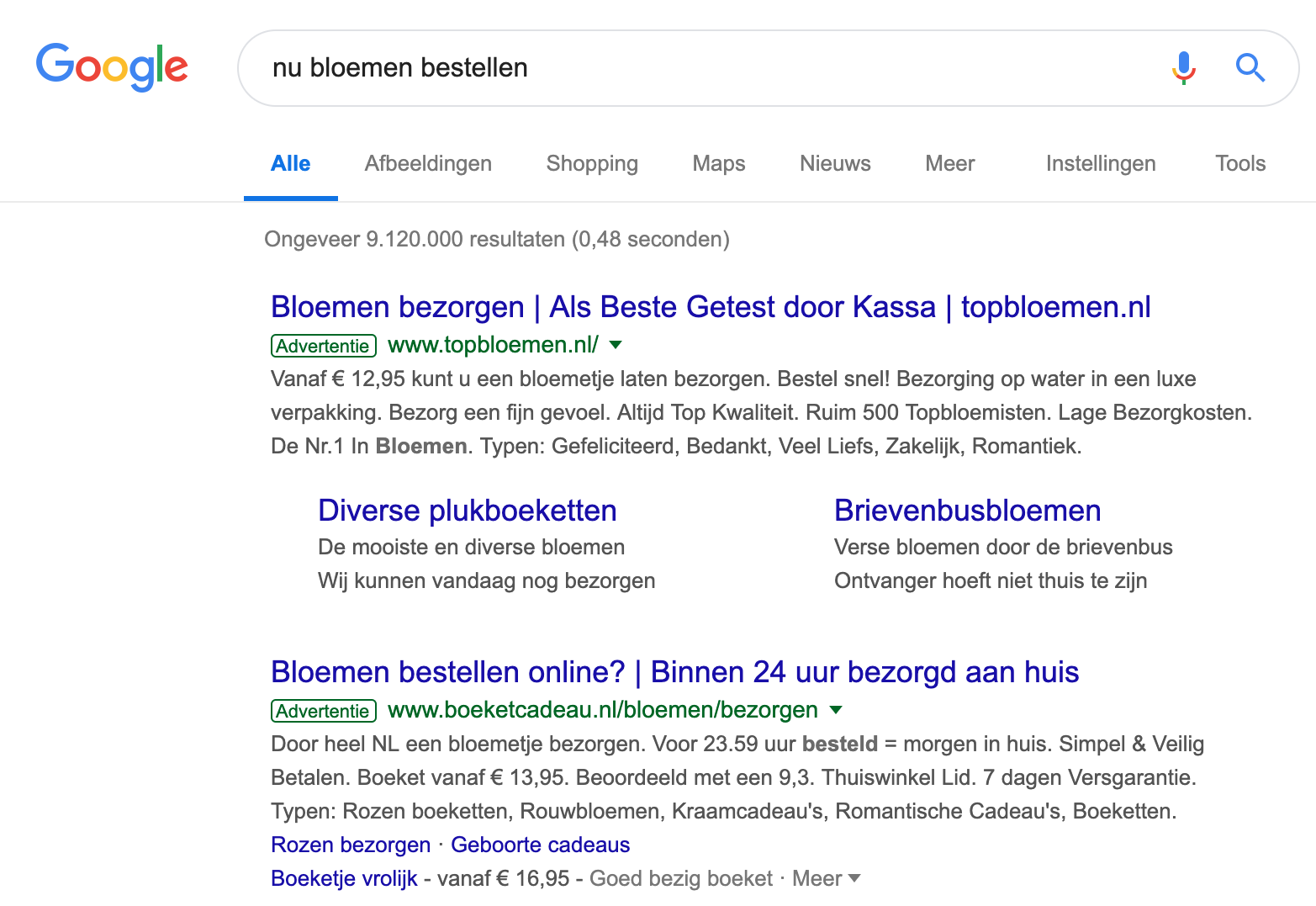1316x906 pixels.
Task: Switch to the Afbeeldingen tab
Action: pos(428,163)
